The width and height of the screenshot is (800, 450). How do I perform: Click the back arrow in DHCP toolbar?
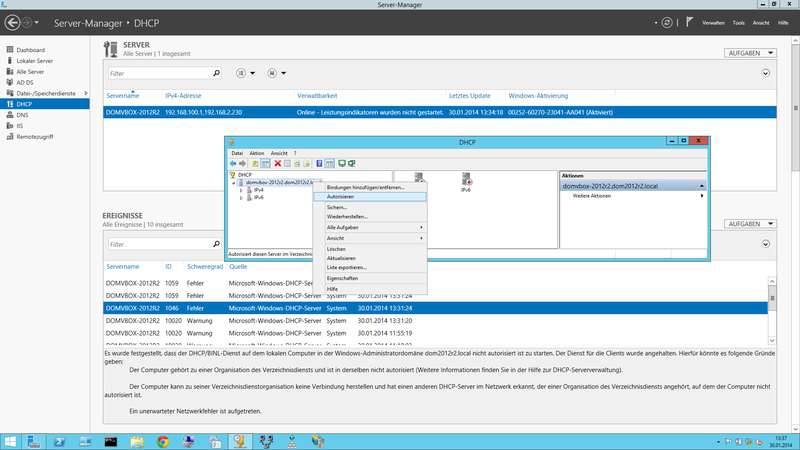point(233,163)
